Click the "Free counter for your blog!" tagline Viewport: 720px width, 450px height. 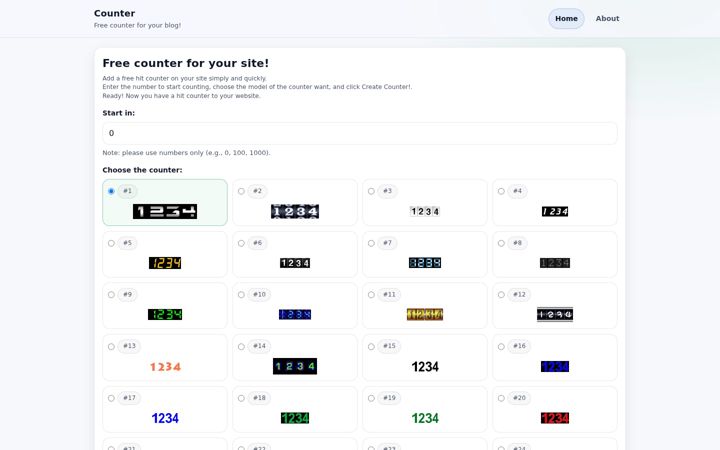(137, 25)
